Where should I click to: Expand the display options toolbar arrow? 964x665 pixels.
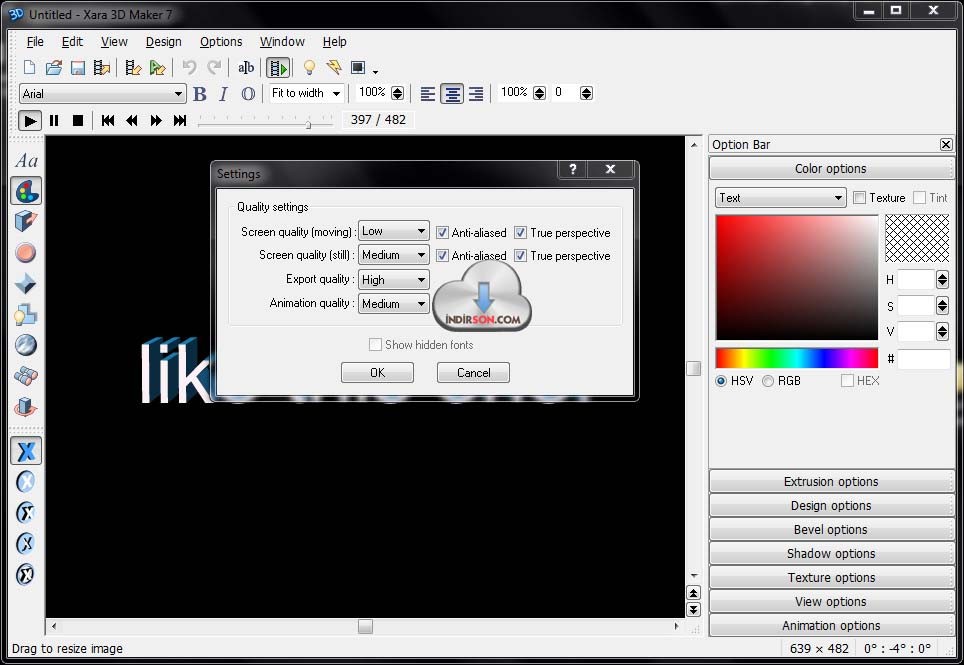click(375, 71)
